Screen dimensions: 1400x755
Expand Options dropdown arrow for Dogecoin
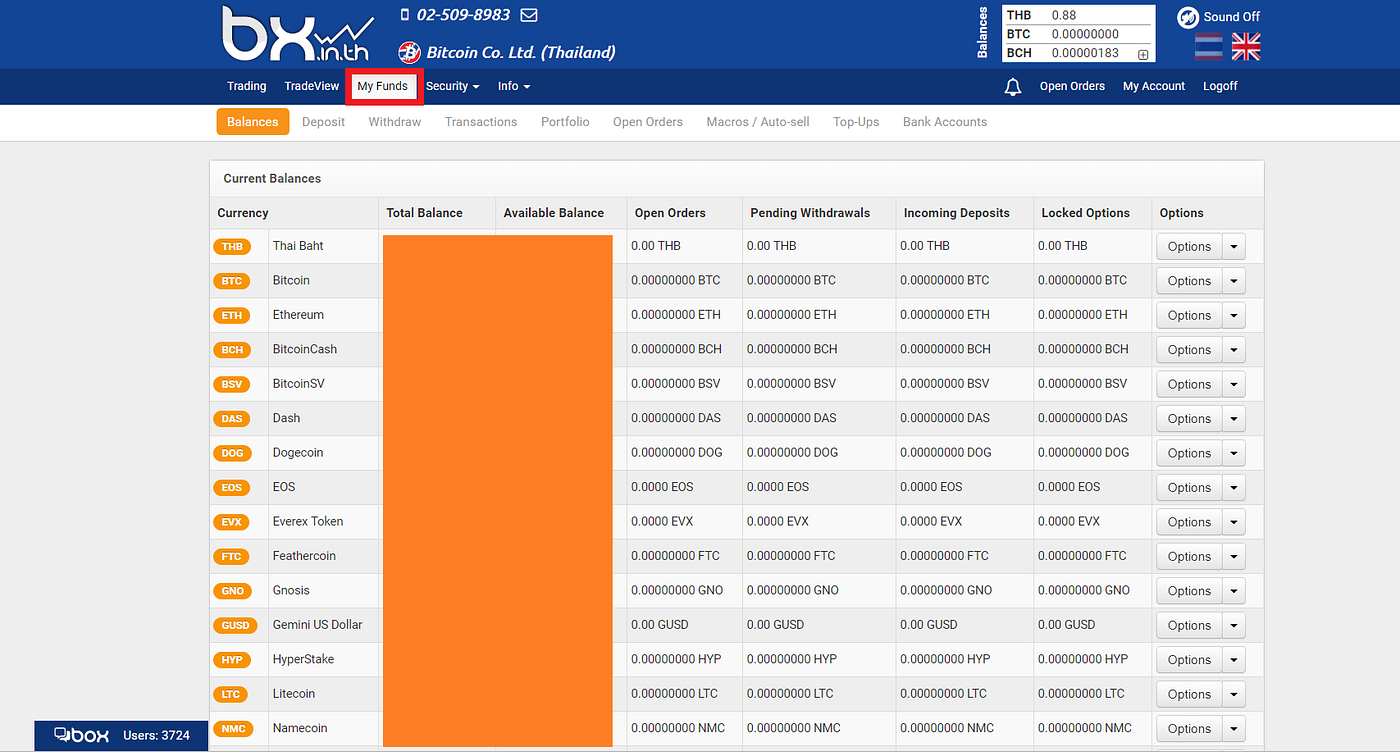tap(1234, 453)
